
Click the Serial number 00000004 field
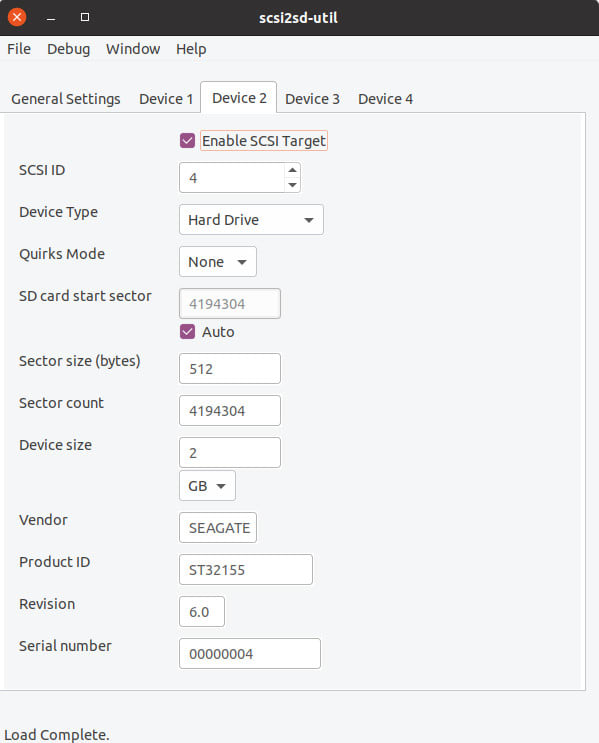[x=250, y=653]
